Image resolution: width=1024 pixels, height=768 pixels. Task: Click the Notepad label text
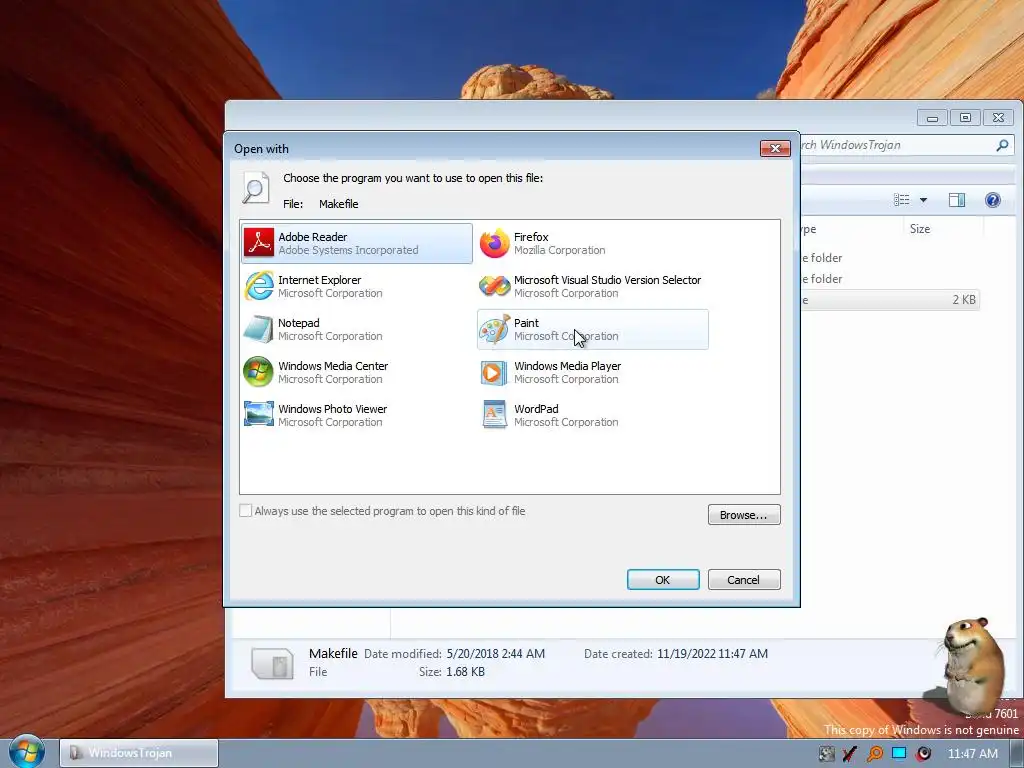[298, 323]
